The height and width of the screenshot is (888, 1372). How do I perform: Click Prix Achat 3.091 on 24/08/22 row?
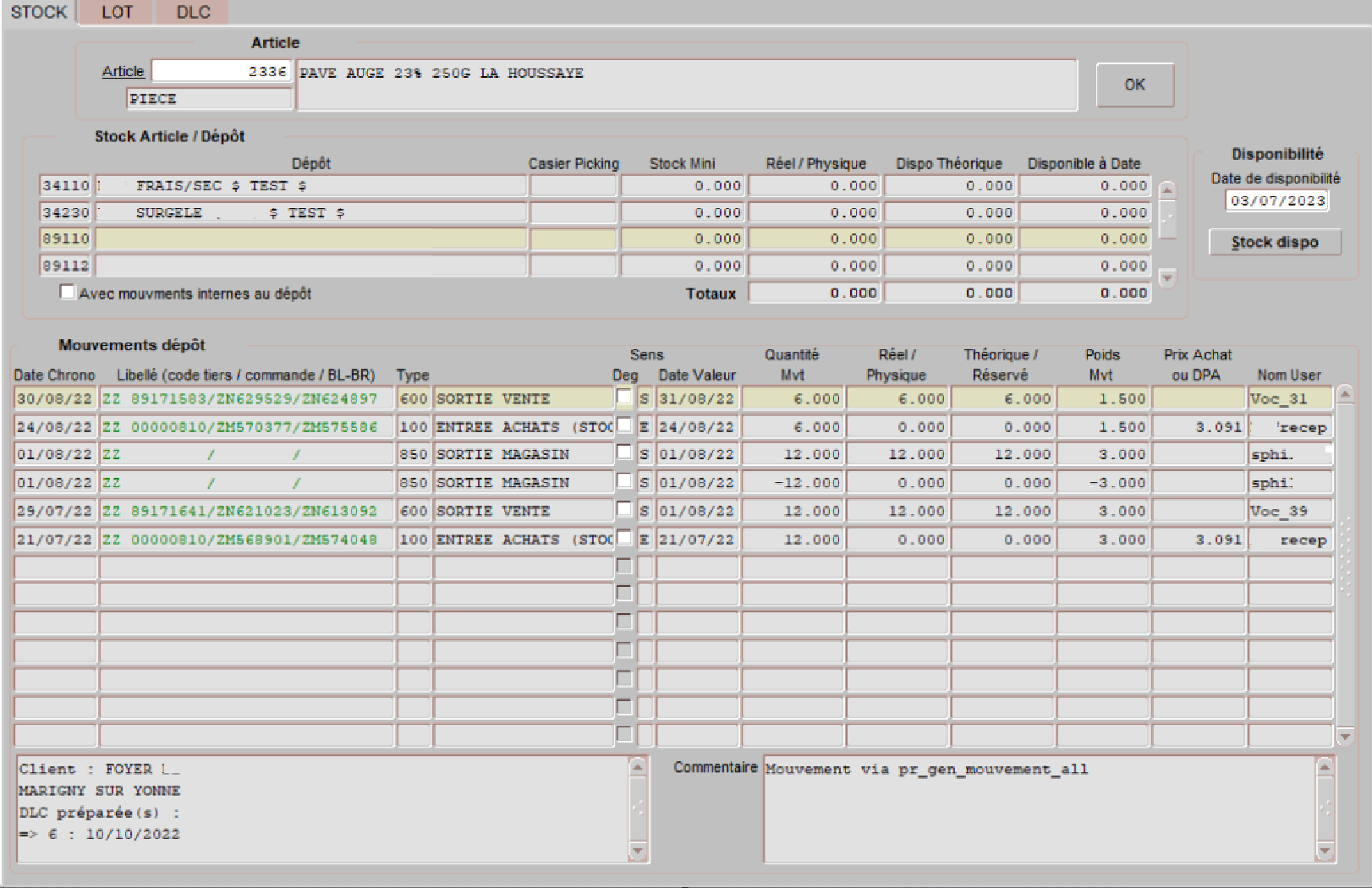(1199, 427)
